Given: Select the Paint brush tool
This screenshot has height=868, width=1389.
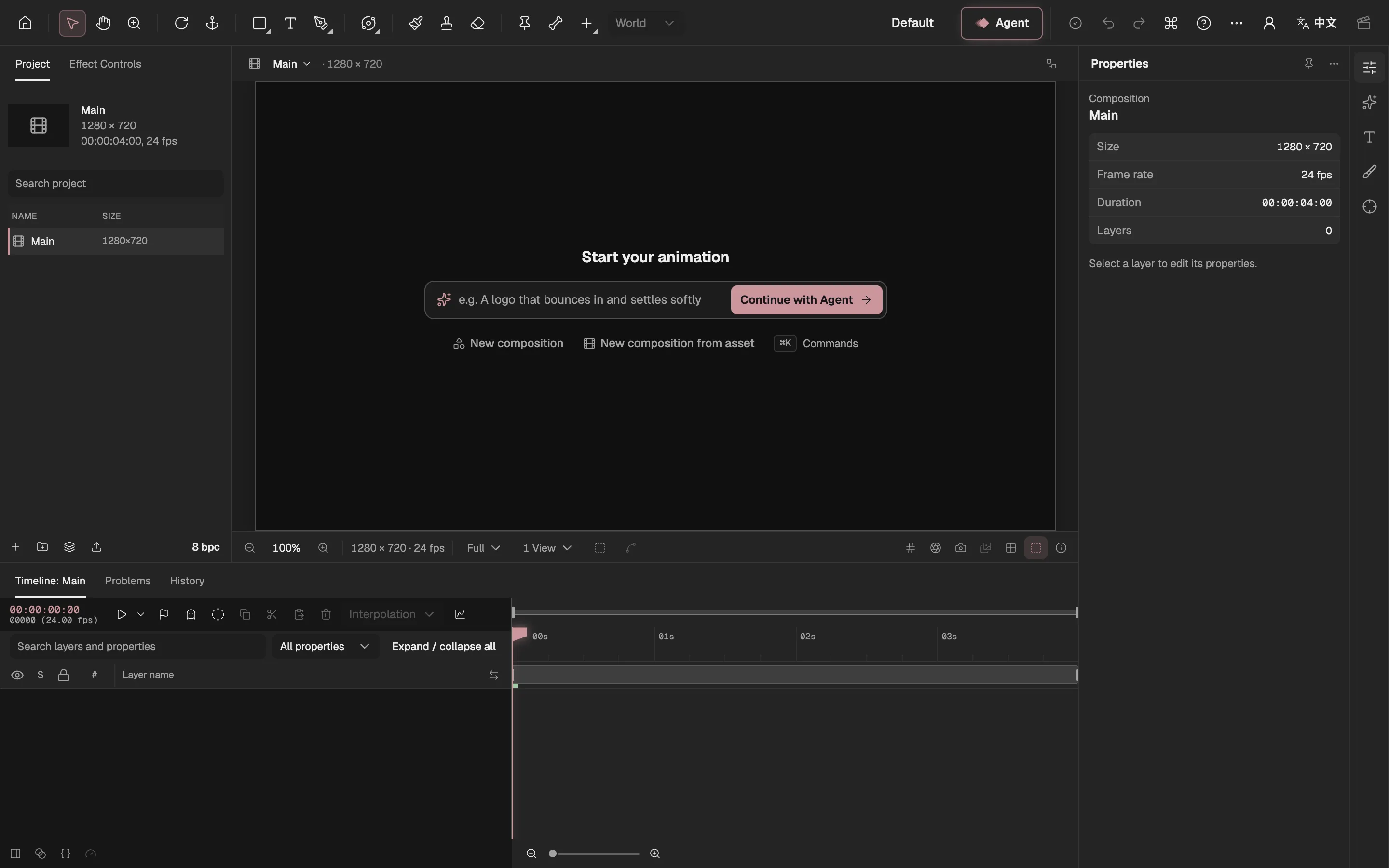Looking at the screenshot, I should click(416, 23).
